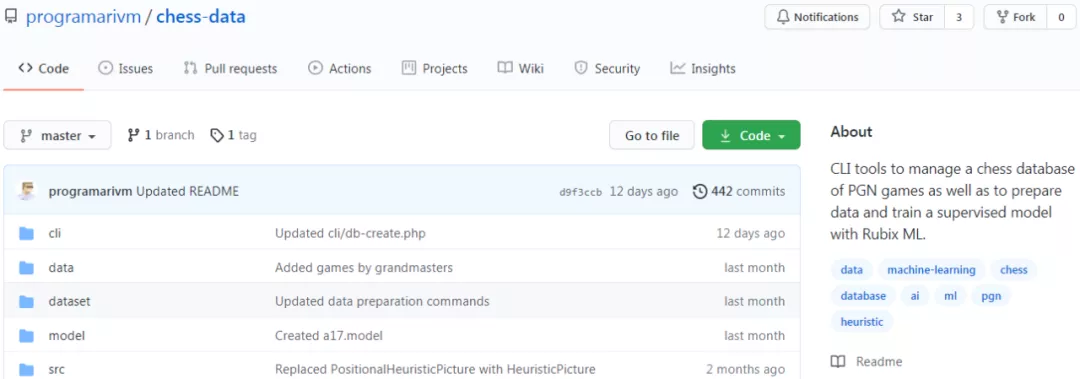Open programarivm author link in commit bar
This screenshot has width=1080, height=379.
91,192
